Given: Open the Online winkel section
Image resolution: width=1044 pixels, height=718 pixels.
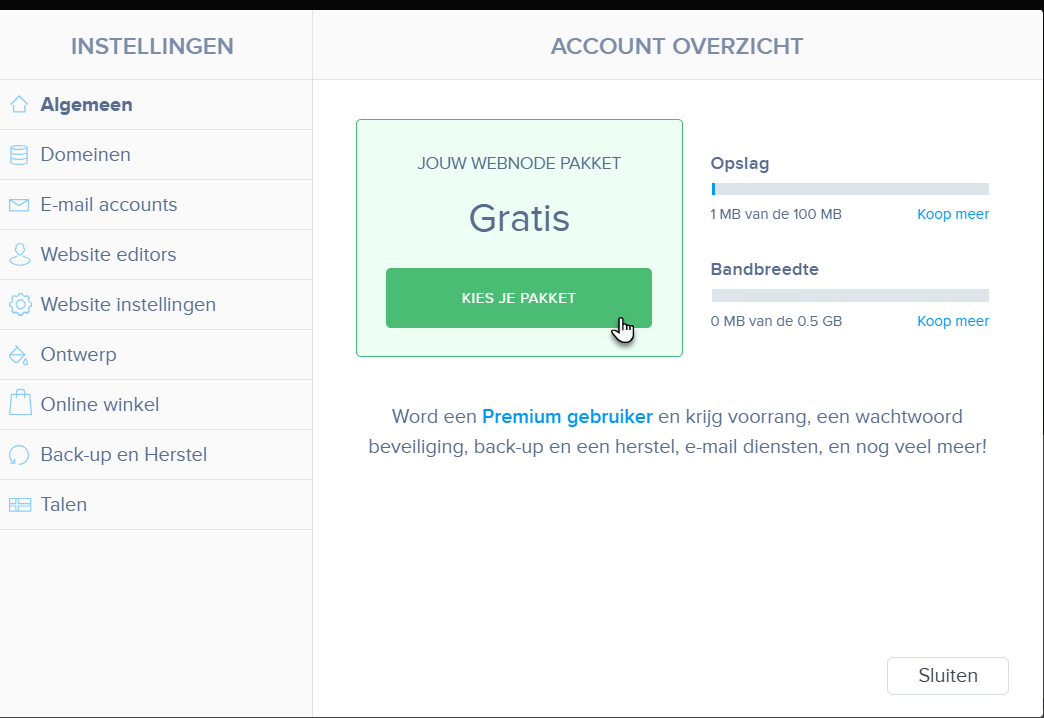Looking at the screenshot, I should coord(156,404).
